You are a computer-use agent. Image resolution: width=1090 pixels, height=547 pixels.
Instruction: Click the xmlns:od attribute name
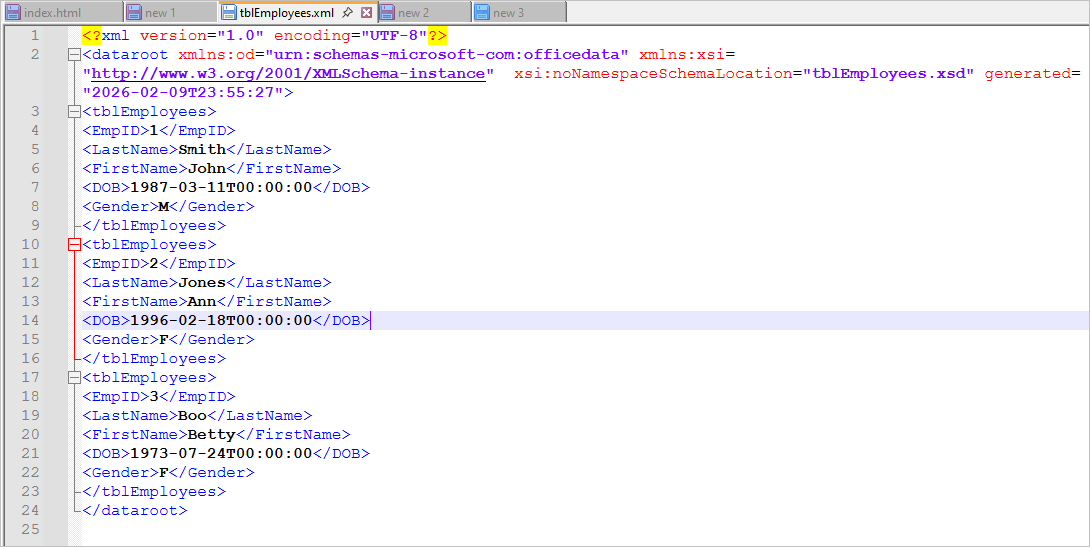point(216,54)
